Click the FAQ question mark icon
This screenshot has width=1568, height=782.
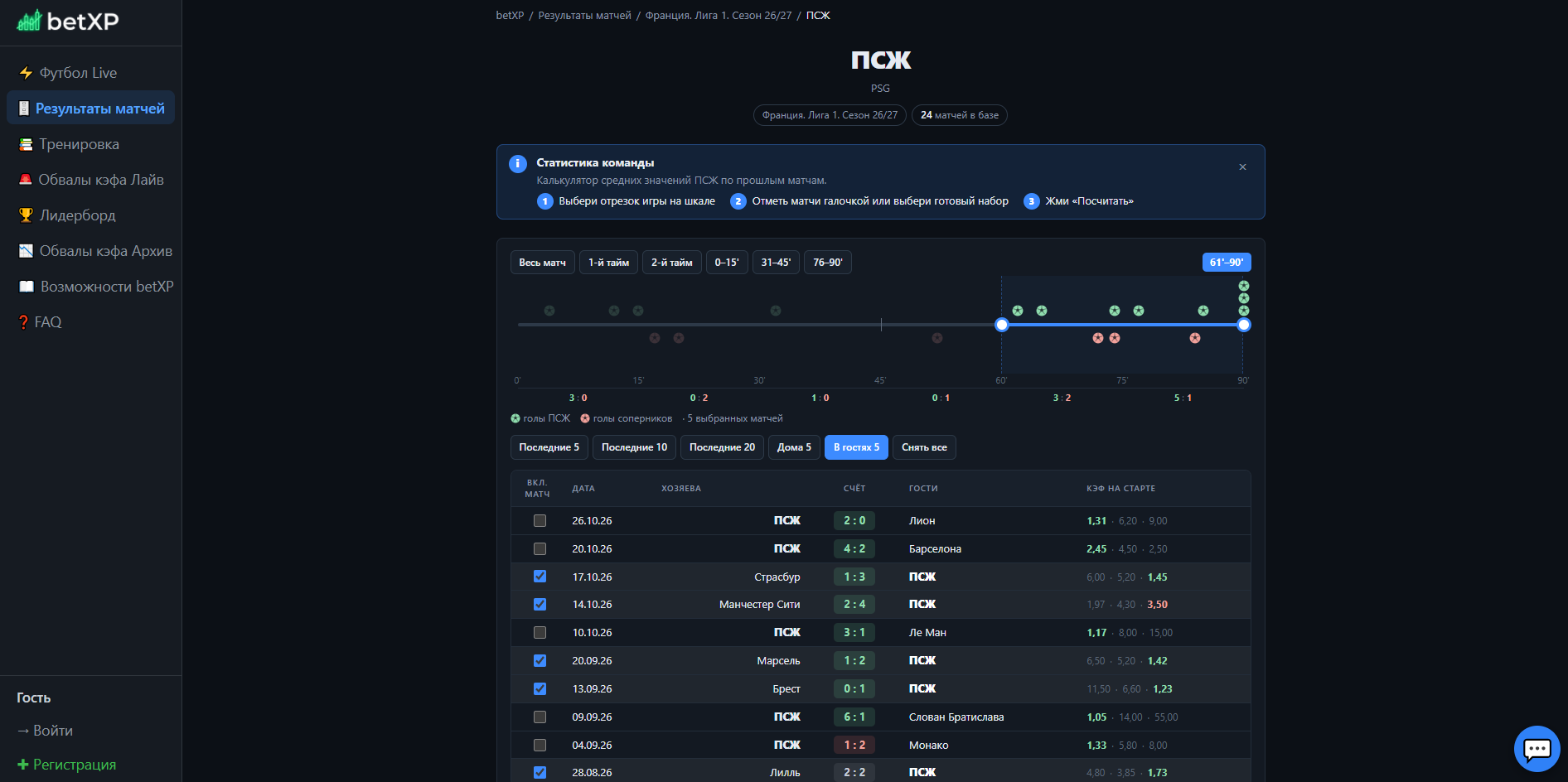(x=23, y=322)
